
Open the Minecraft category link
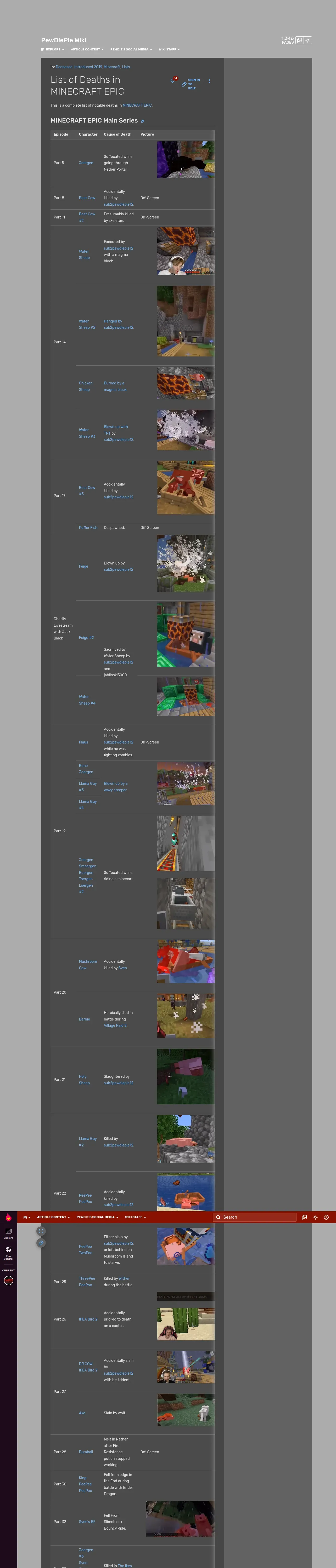[111, 67]
